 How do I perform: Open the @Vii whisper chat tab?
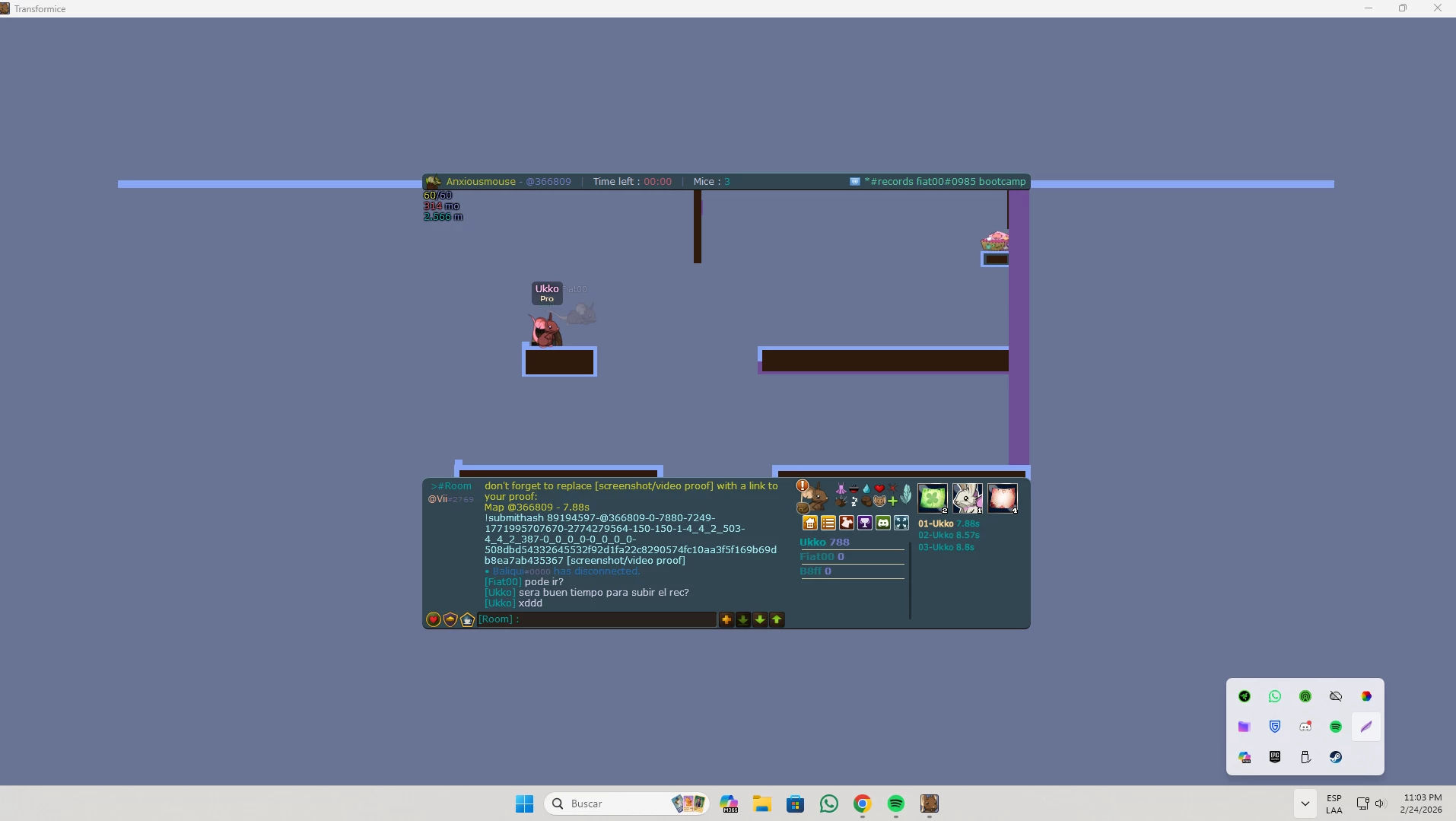(x=450, y=499)
